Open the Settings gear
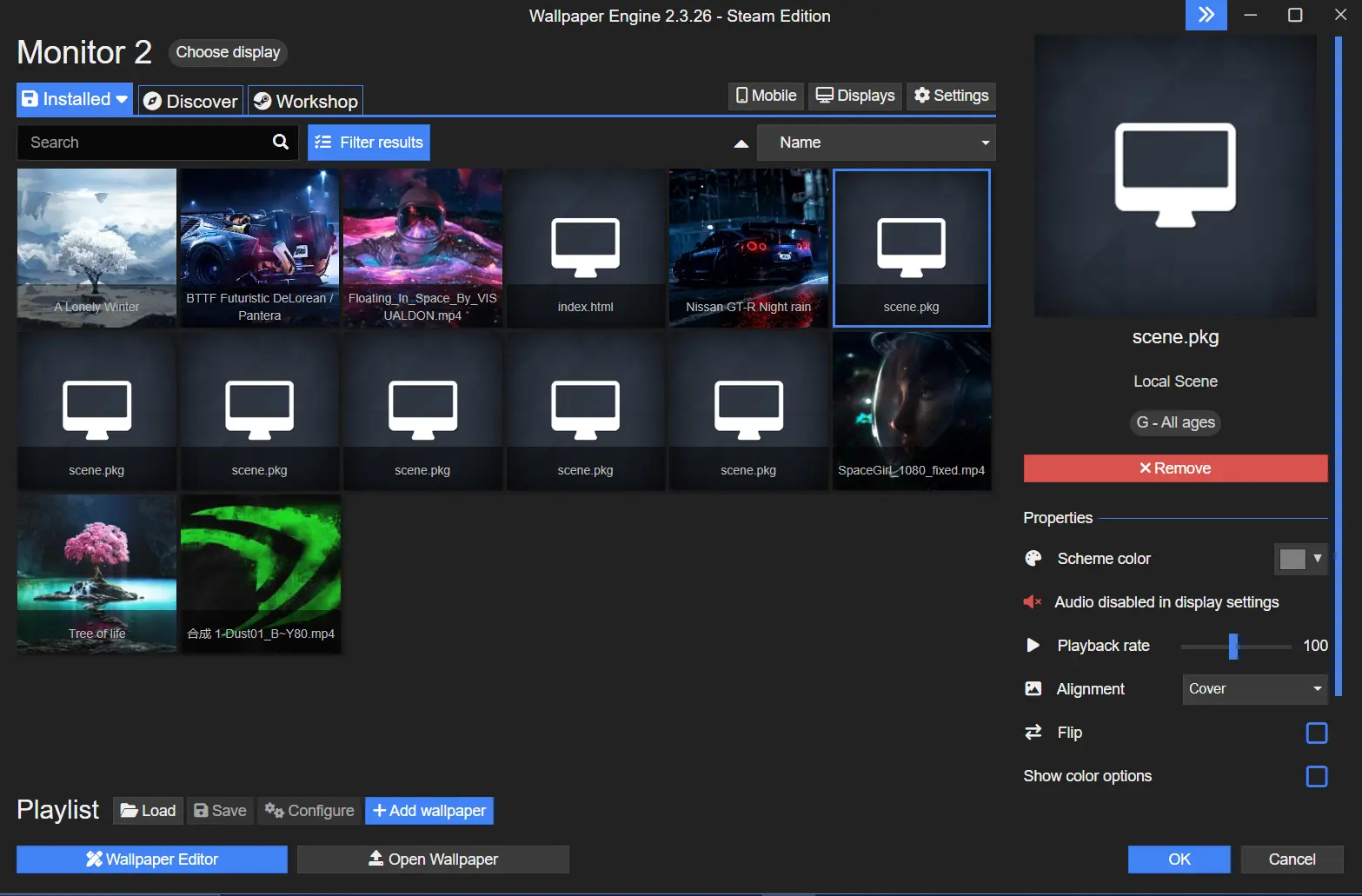1362x896 pixels. click(951, 96)
